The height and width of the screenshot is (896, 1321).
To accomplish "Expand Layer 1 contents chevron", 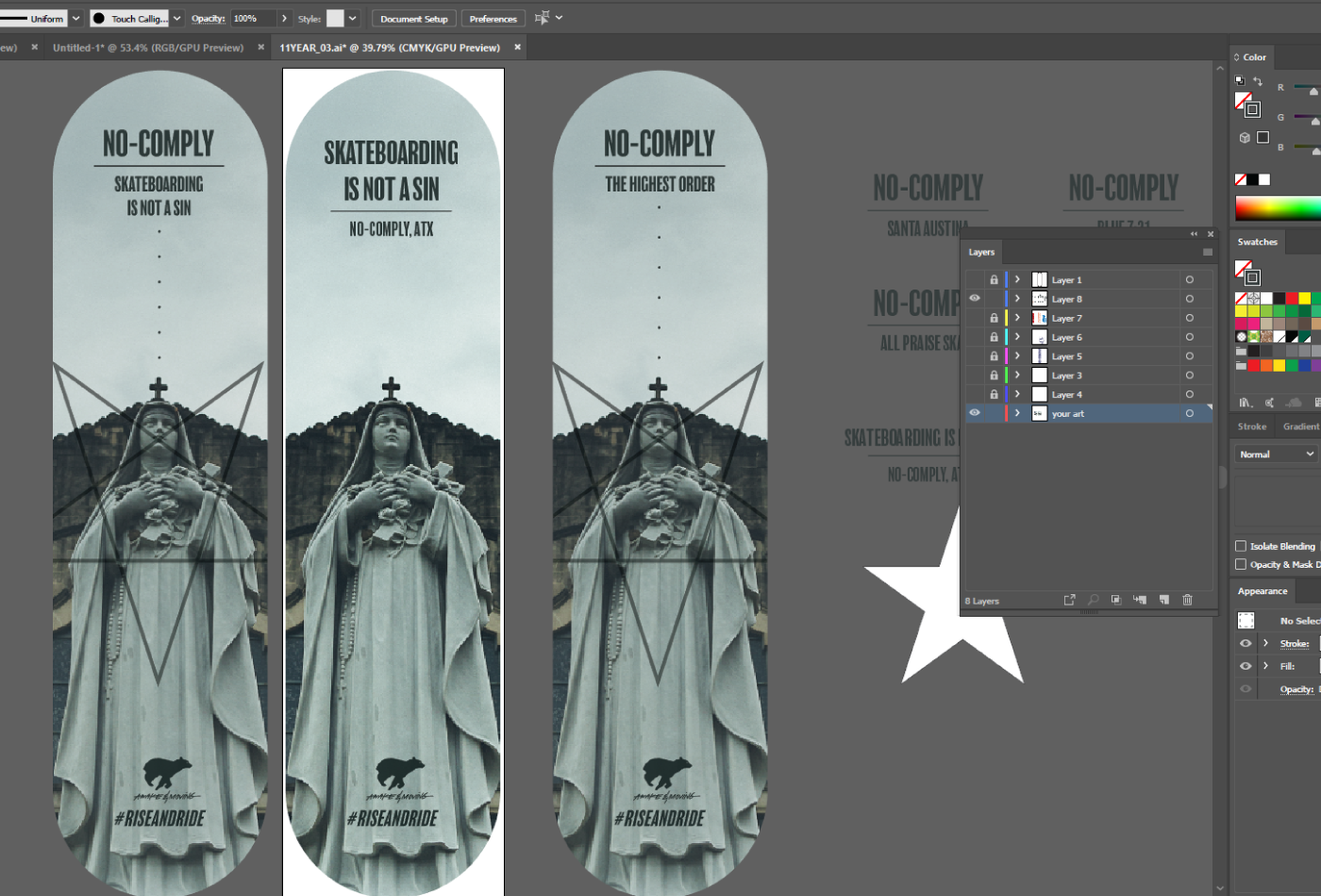I will point(1017,279).
